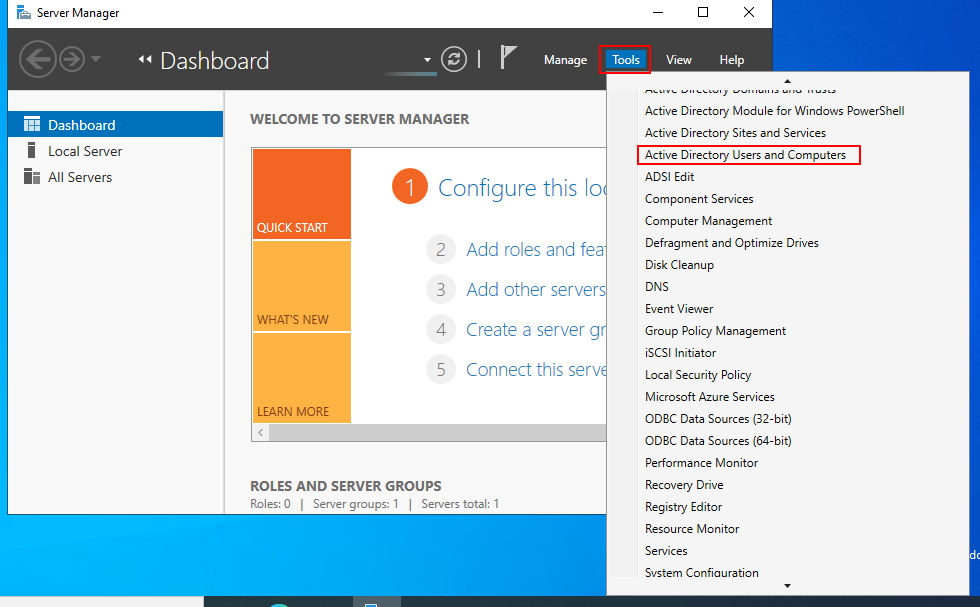The image size is (980, 607).
Task: Open the Help menu
Action: pyautogui.click(x=731, y=60)
